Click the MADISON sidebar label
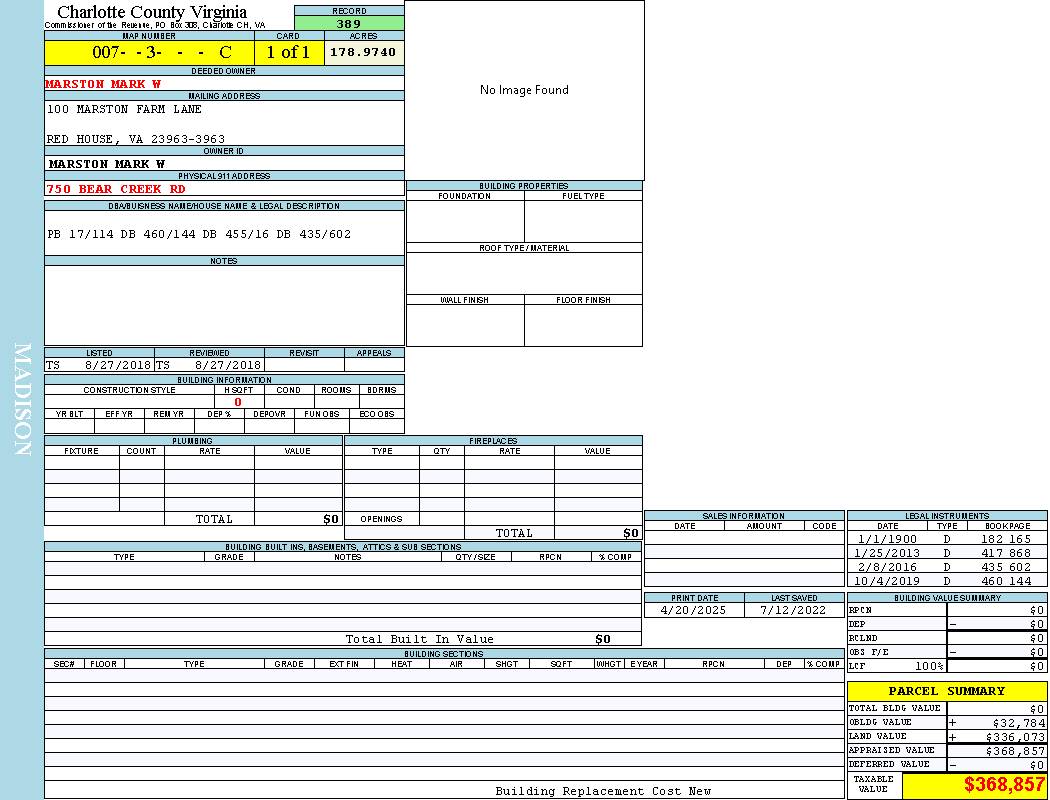Screen dimensions: 1050x800 (x=22, y=400)
